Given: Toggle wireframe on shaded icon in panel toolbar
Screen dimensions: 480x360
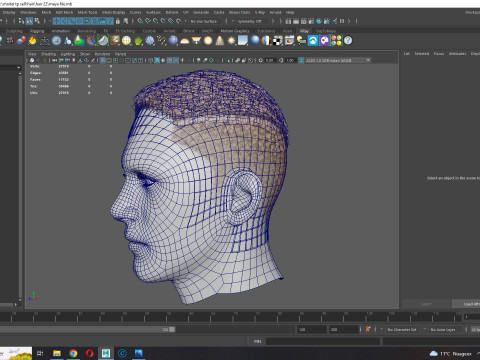Looking at the screenshot, I should [x=169, y=60].
